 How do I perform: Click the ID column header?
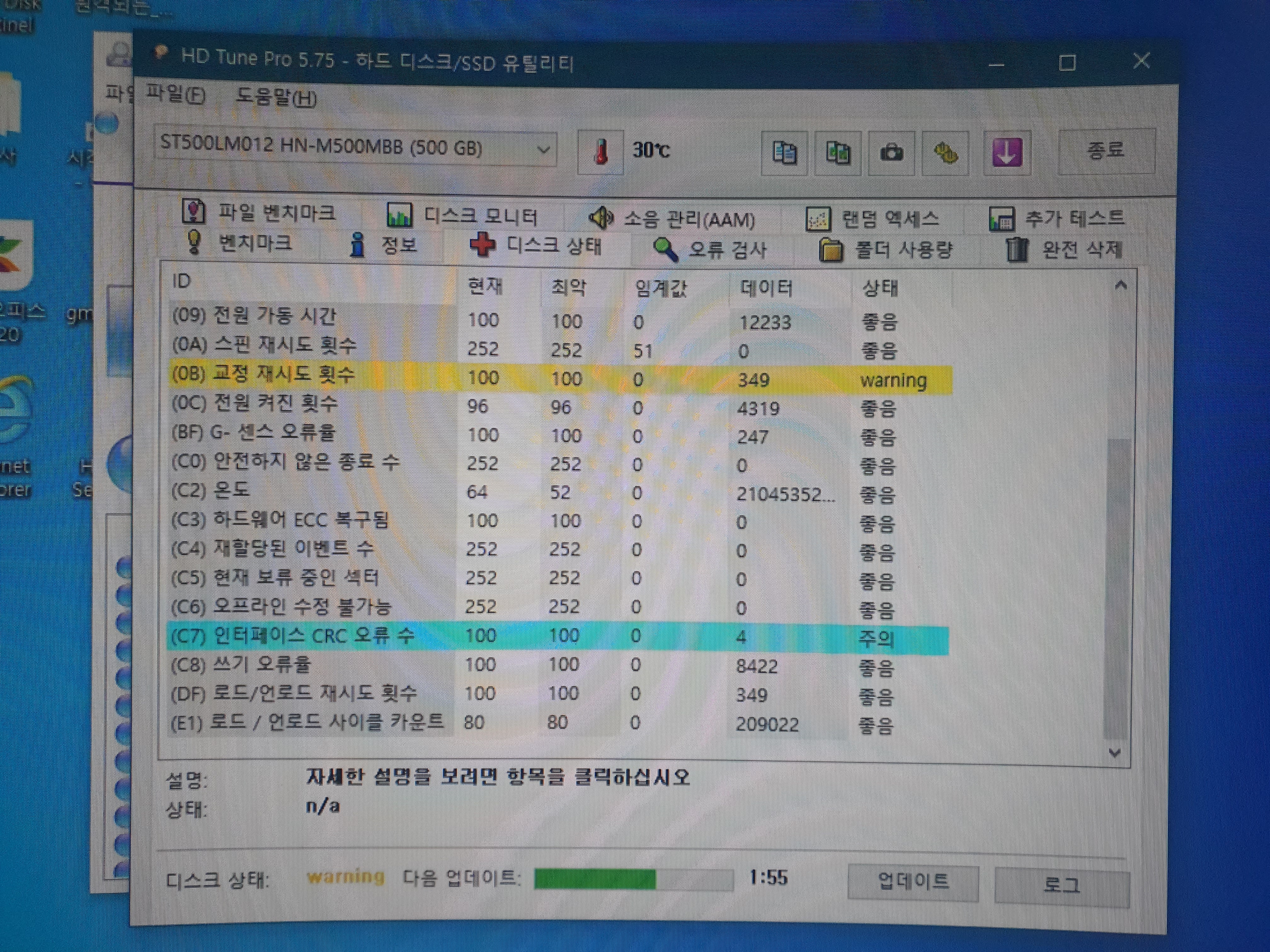(181, 280)
